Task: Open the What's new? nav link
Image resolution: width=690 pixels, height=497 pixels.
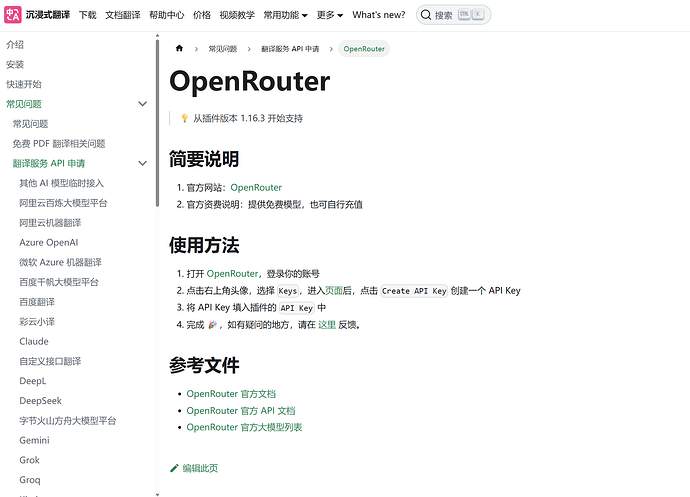Action: [379, 15]
